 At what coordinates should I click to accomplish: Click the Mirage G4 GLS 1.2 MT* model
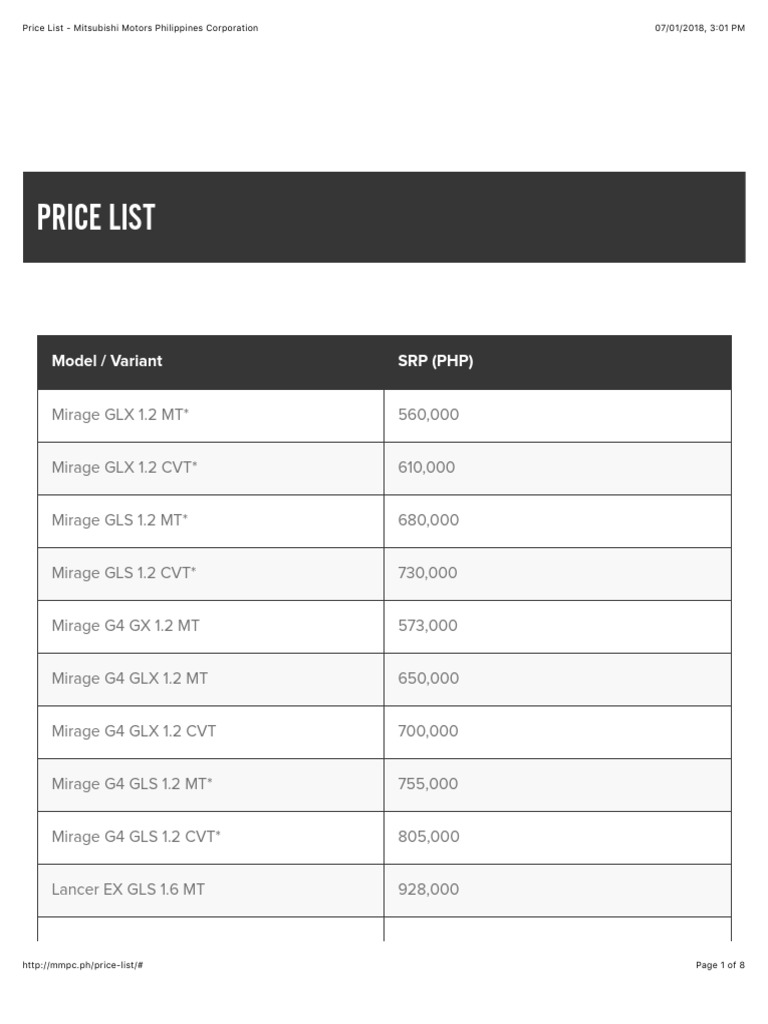click(132, 784)
